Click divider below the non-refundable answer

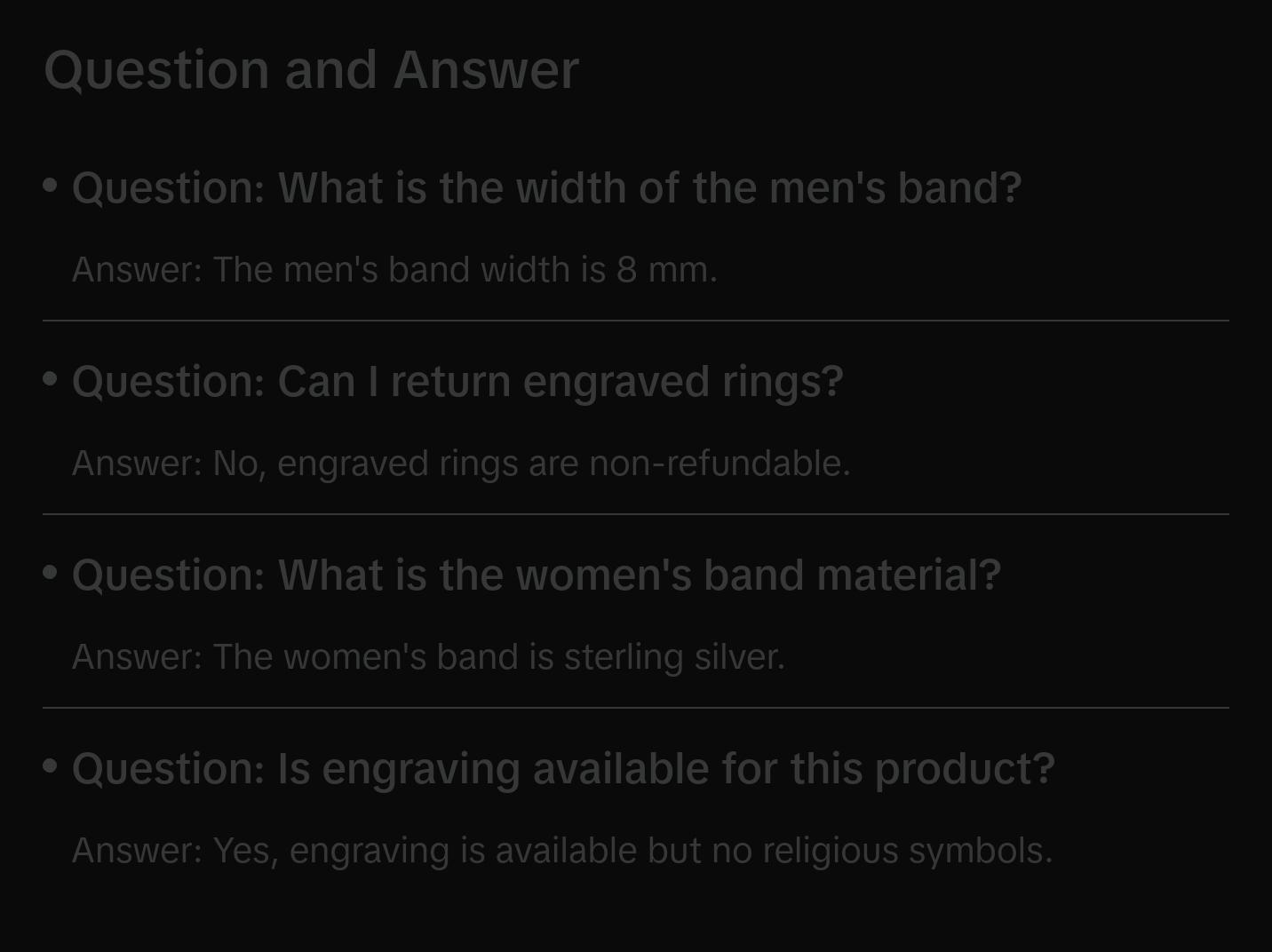click(x=636, y=514)
